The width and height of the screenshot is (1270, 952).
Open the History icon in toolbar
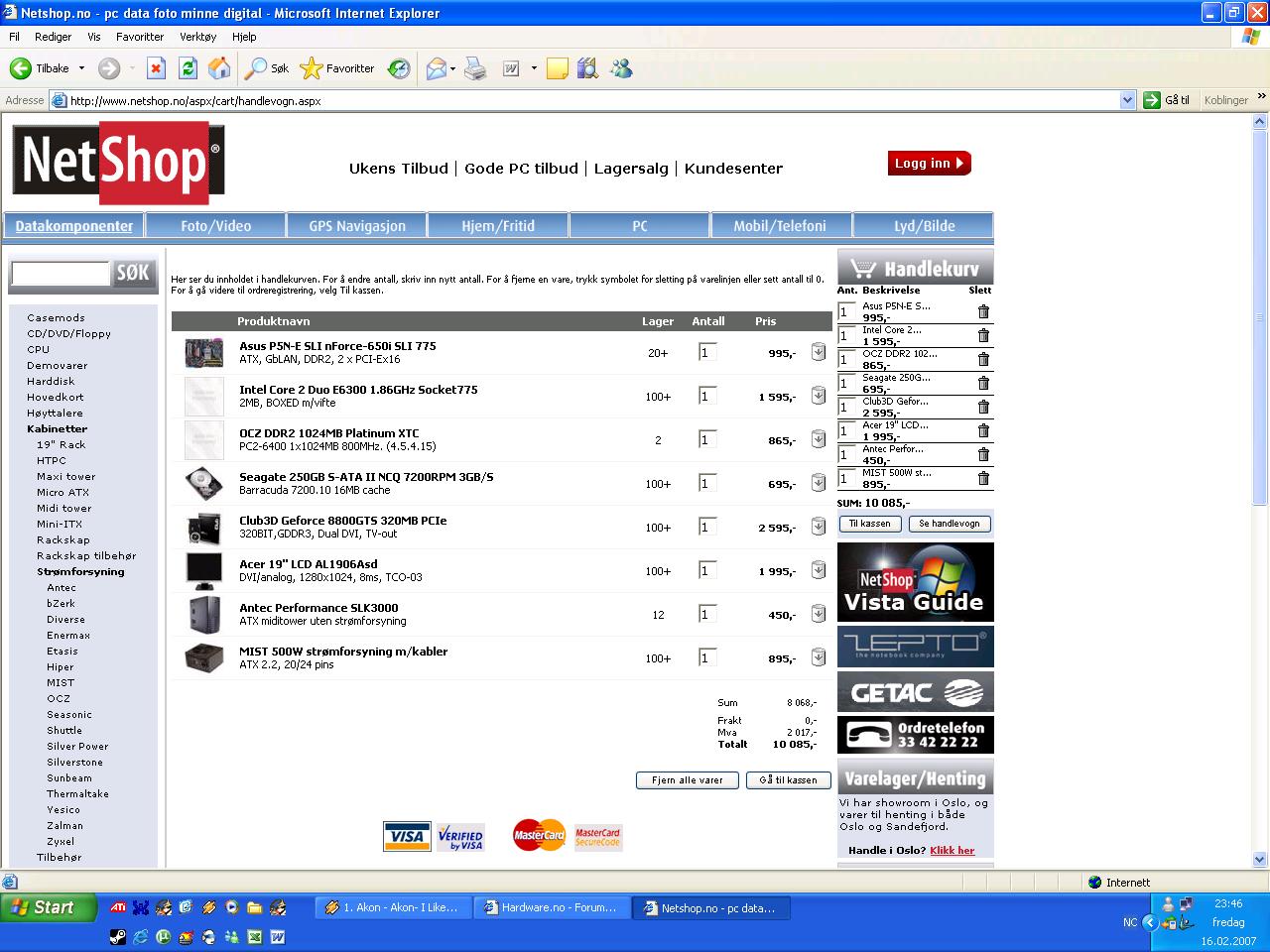[399, 68]
